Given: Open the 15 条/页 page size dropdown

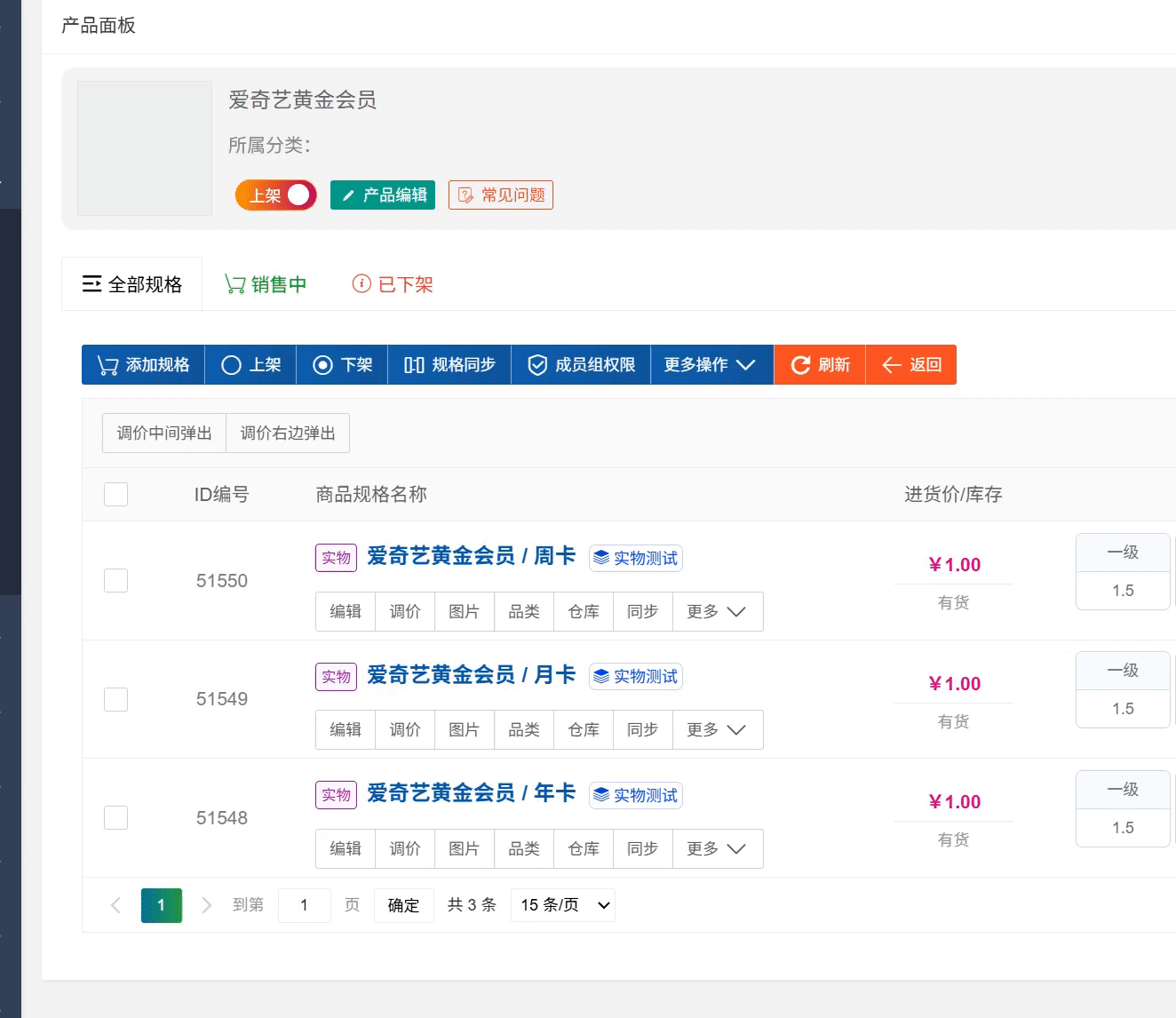Looking at the screenshot, I should [x=564, y=905].
